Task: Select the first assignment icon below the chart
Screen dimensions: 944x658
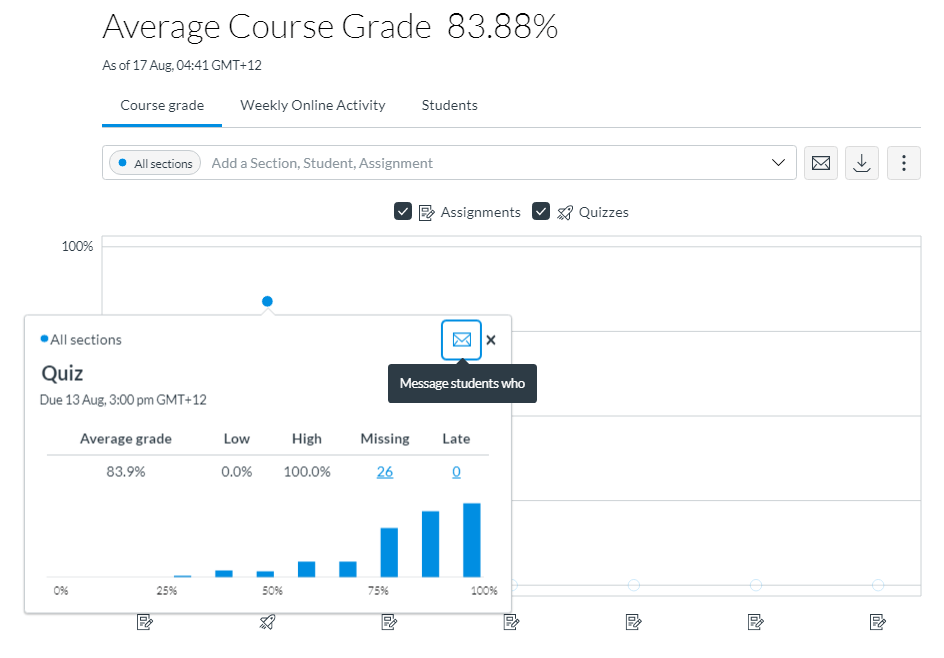Action: pyautogui.click(x=146, y=621)
